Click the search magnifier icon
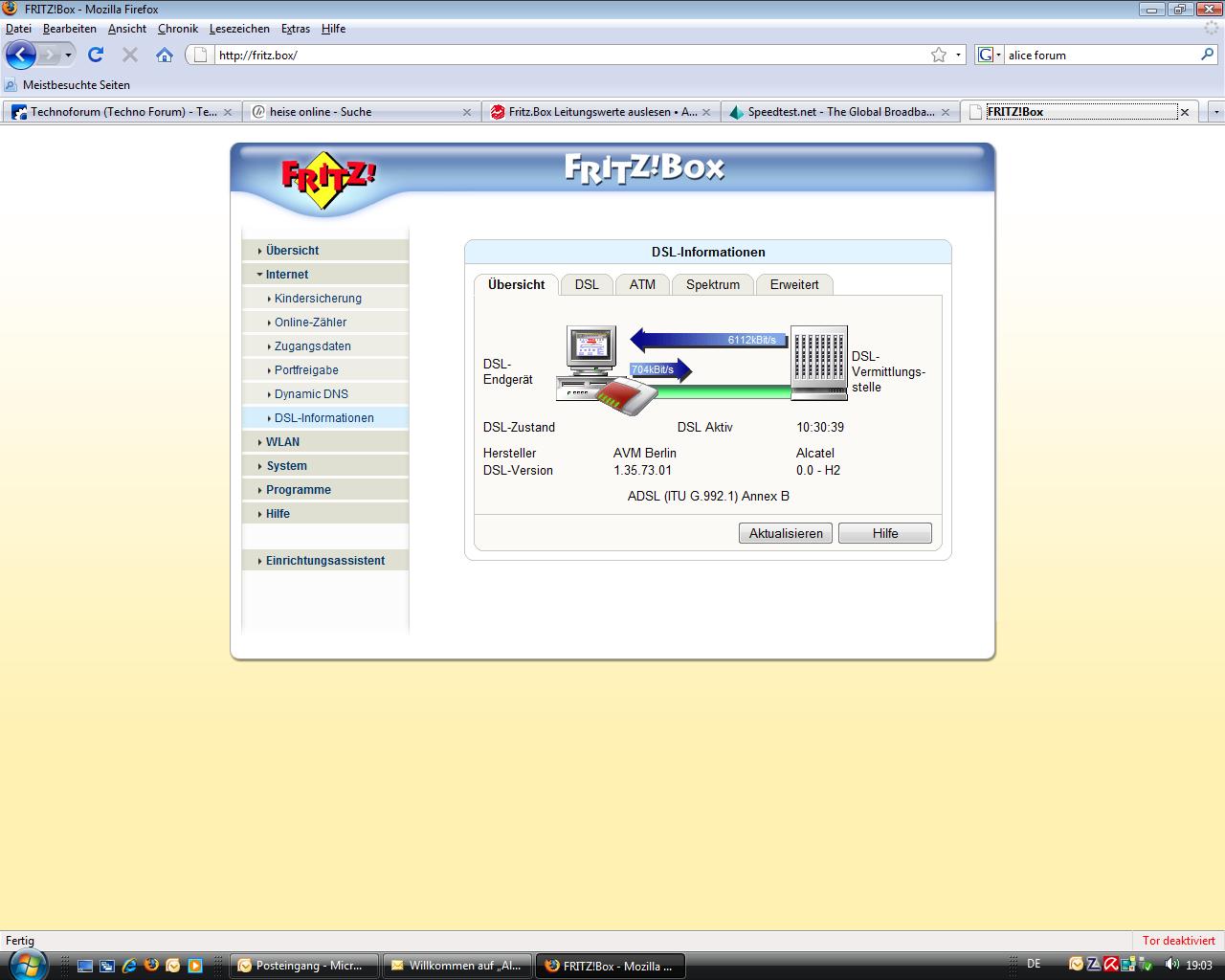Screen dimensions: 1225x980 click(1207, 55)
